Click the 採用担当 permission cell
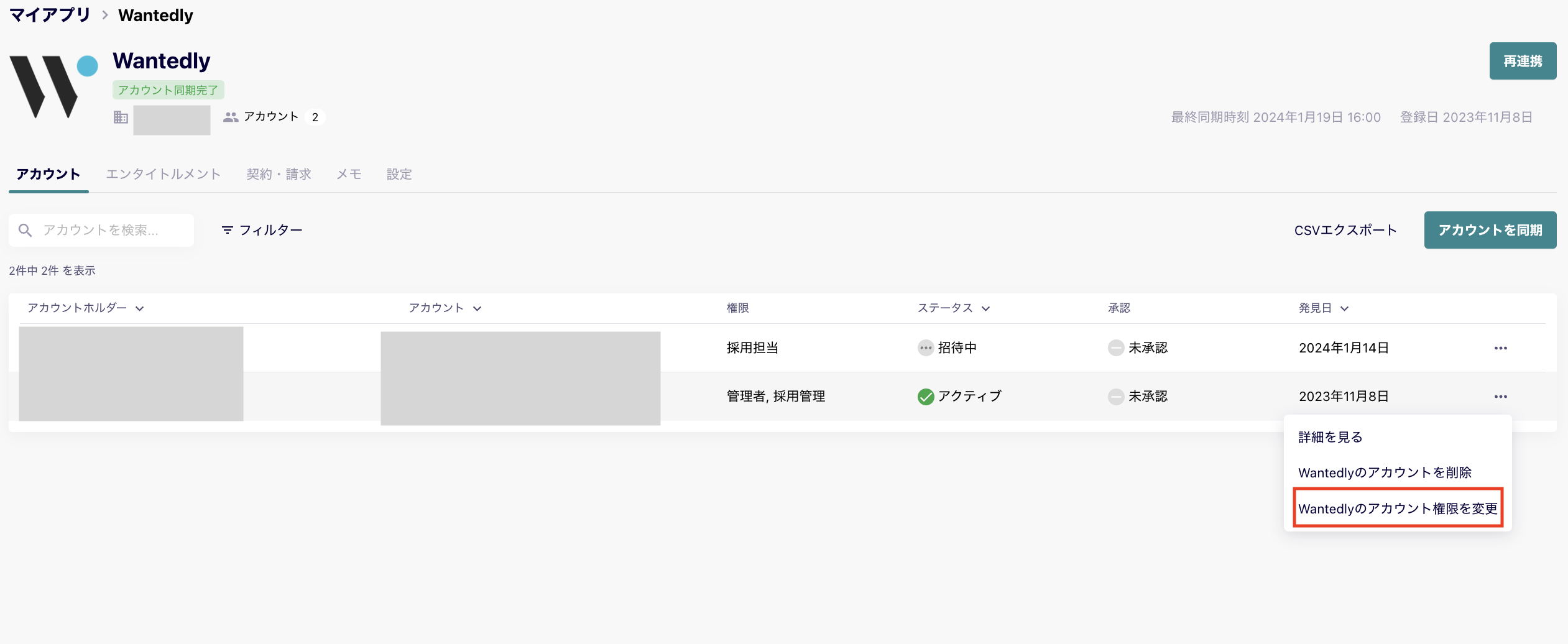 tap(752, 348)
